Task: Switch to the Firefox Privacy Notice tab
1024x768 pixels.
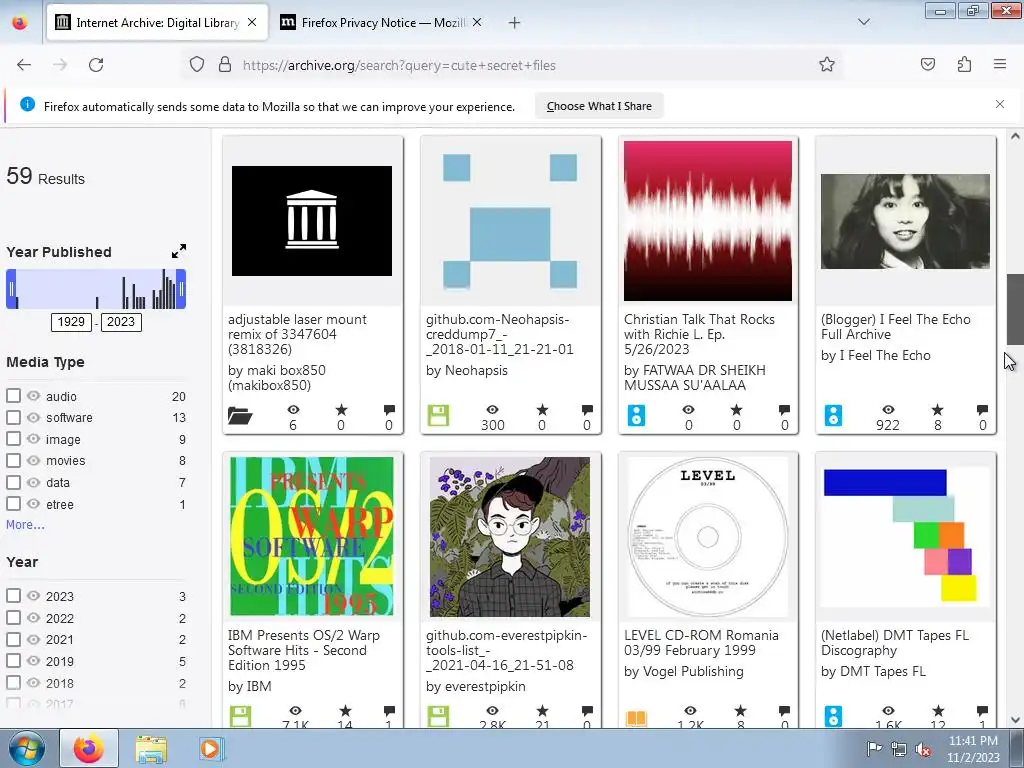Action: [x=383, y=23]
